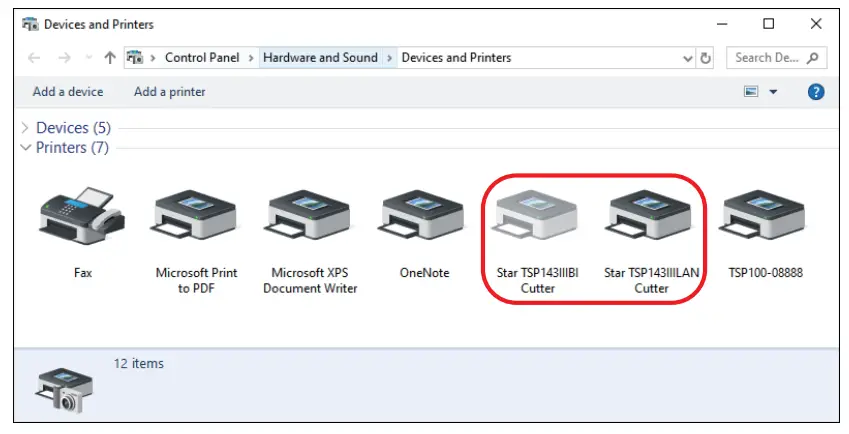Click the Microsoft XPS Document Writer label

pyautogui.click(x=310, y=280)
